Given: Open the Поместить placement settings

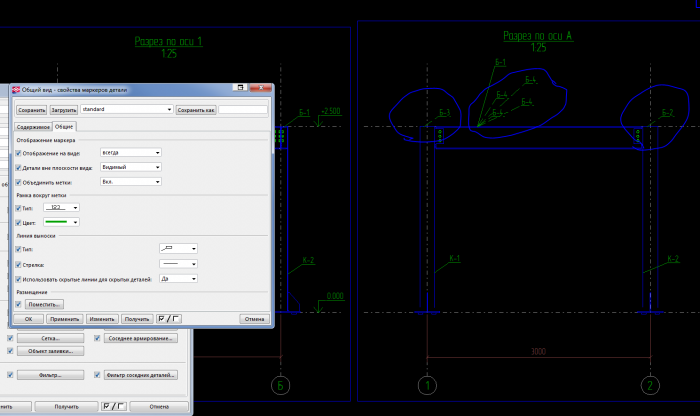Looking at the screenshot, I should point(44,304).
